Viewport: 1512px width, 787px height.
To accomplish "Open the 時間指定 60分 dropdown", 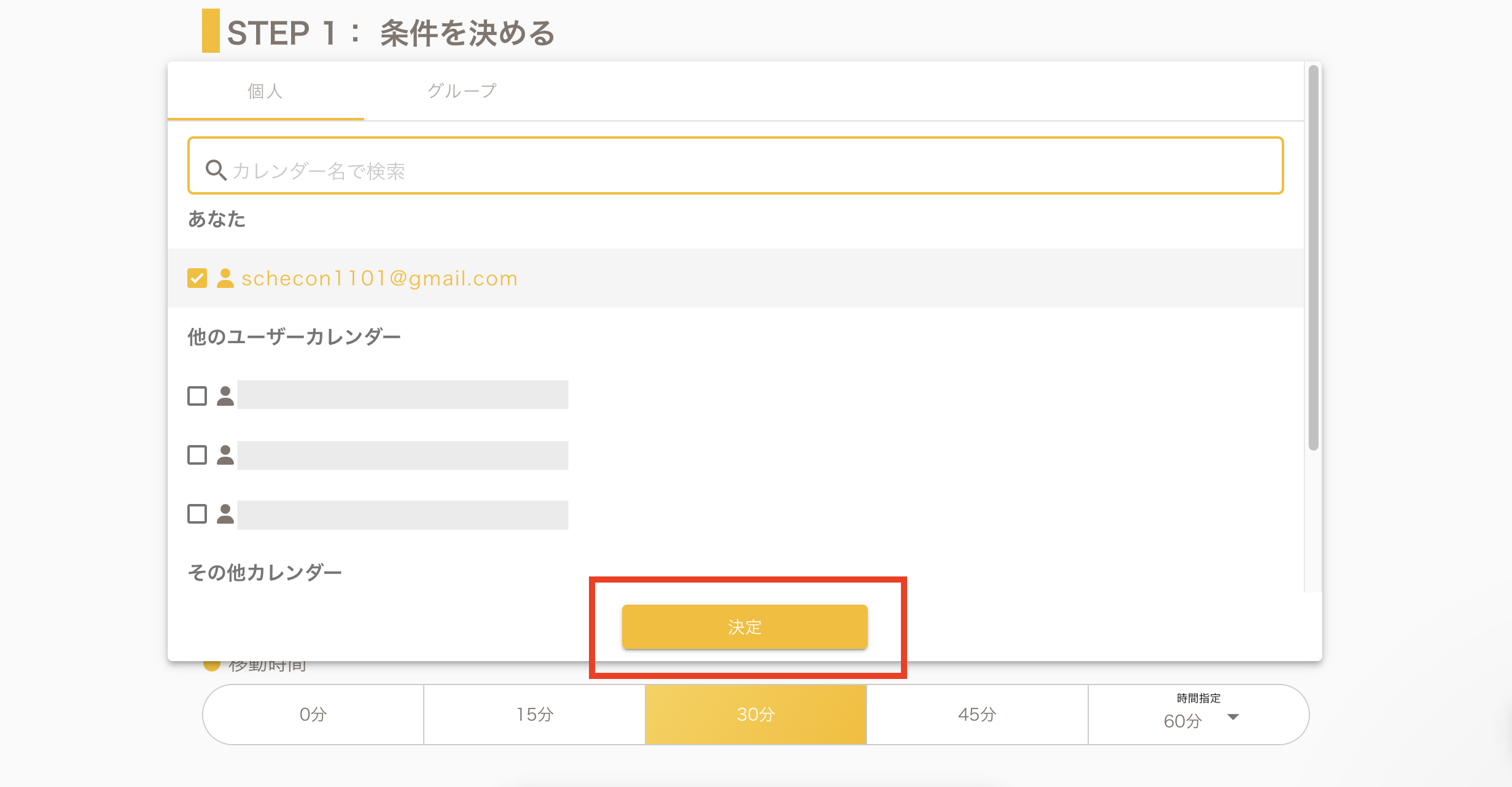I will [1199, 715].
